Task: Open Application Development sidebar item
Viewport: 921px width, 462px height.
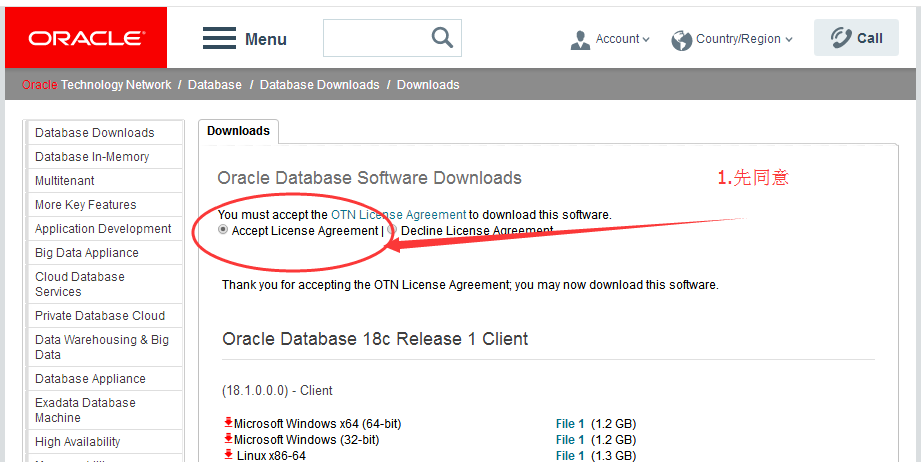Action: (x=103, y=229)
